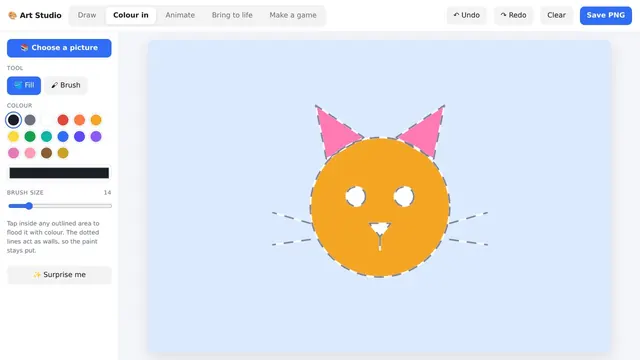Click the brush size slider track
640x360 pixels.
60,206
